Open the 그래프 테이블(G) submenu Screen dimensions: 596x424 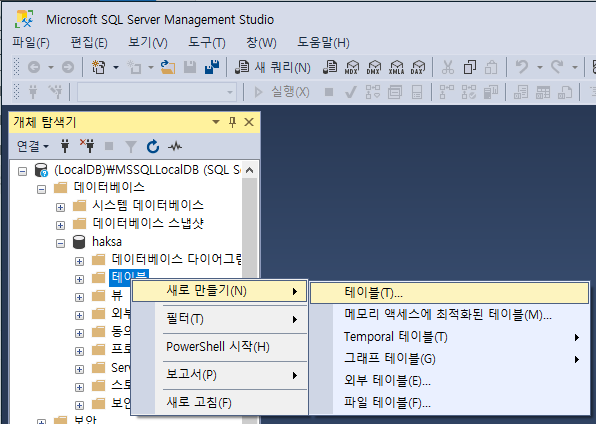450,359
